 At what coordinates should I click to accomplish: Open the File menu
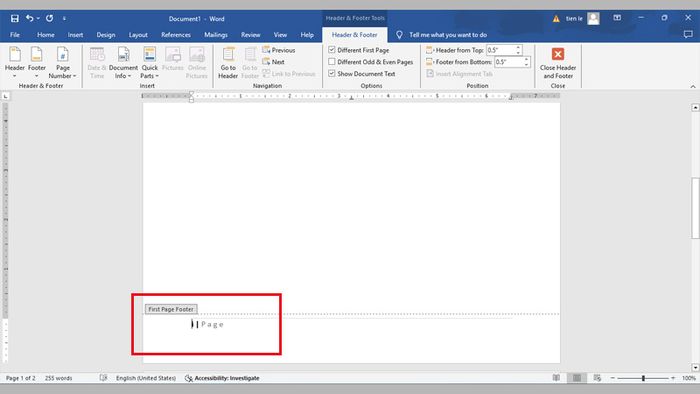[x=15, y=35]
